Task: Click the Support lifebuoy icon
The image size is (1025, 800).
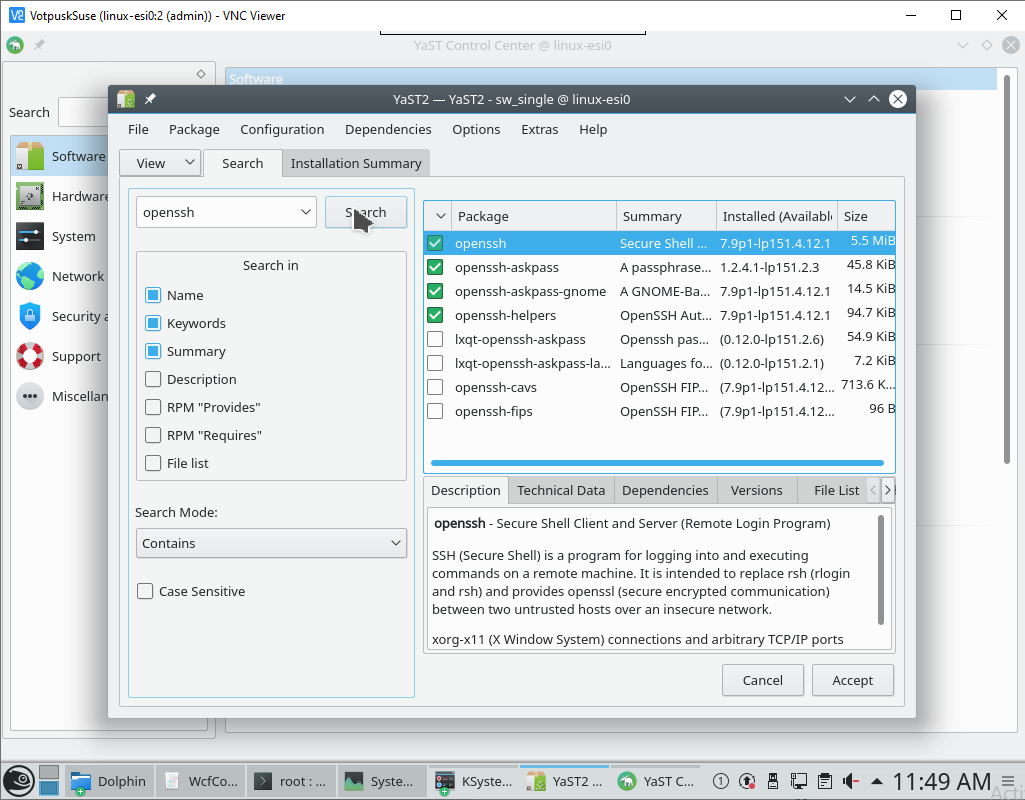Action: pos(30,356)
